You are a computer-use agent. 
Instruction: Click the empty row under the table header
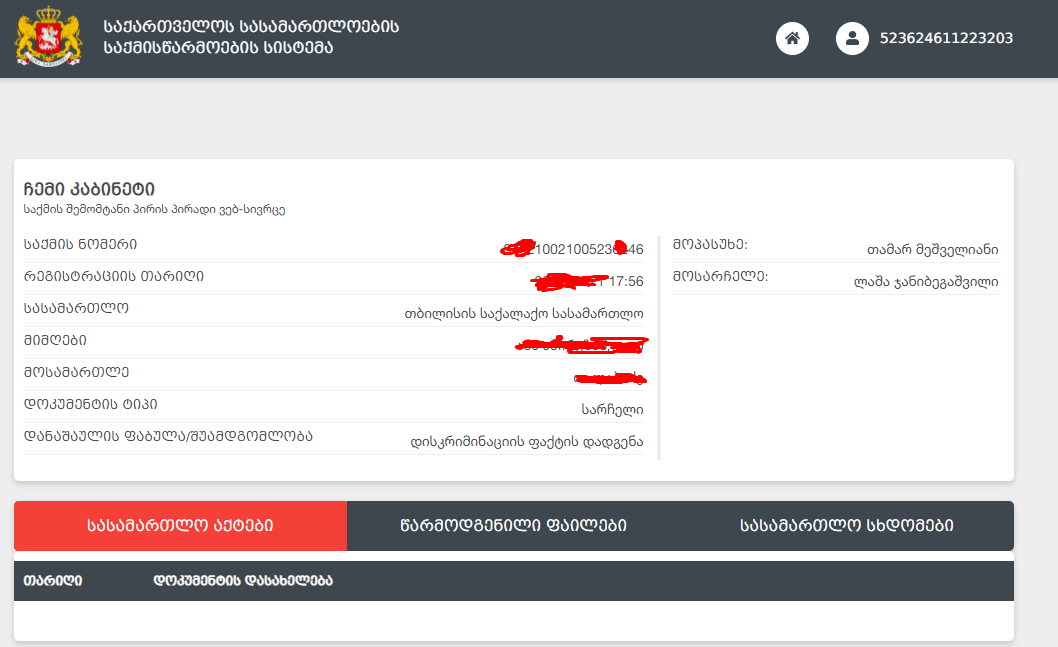[513, 620]
